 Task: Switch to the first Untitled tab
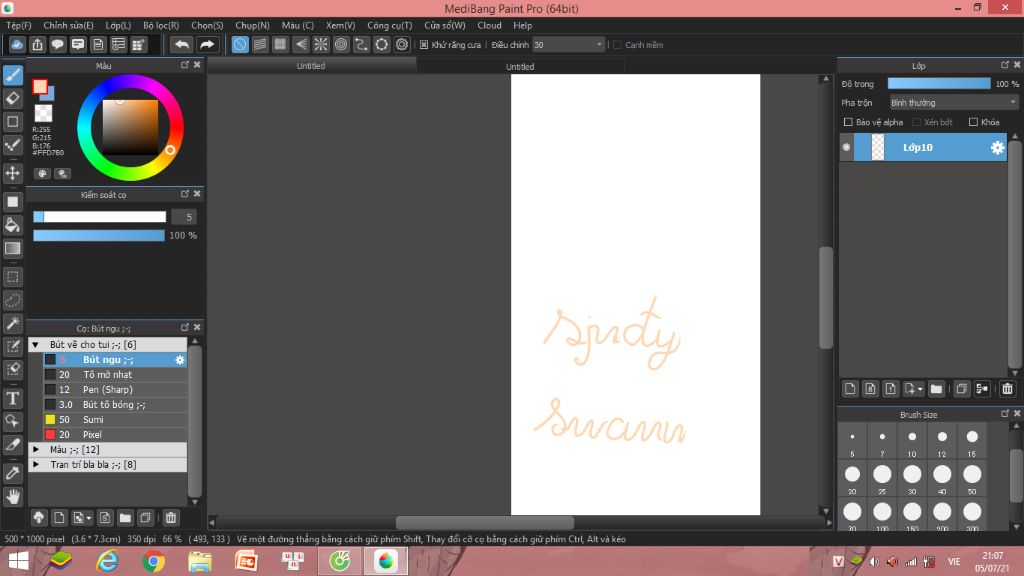tap(311, 66)
